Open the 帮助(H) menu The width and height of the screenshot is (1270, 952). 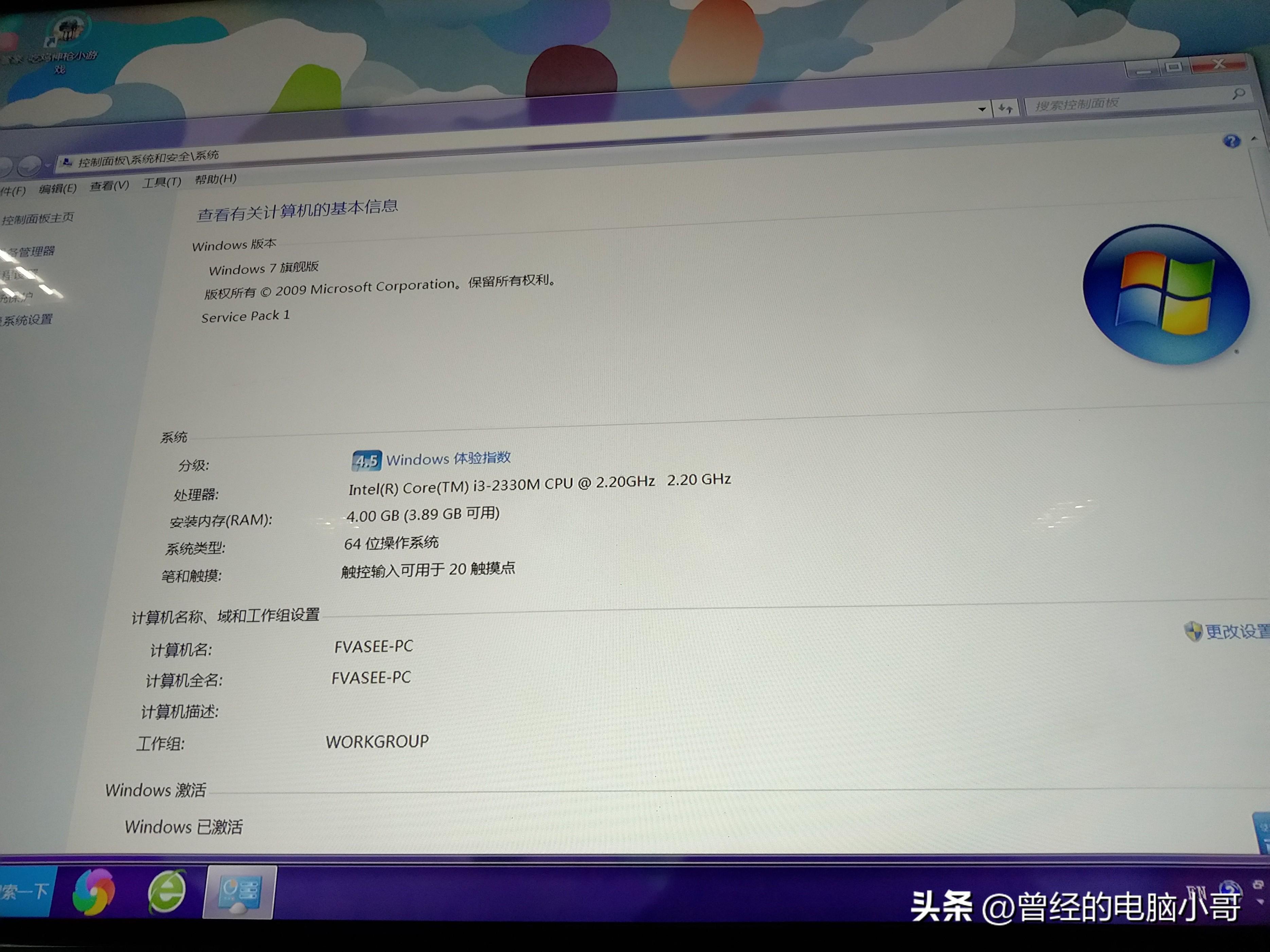tap(215, 179)
